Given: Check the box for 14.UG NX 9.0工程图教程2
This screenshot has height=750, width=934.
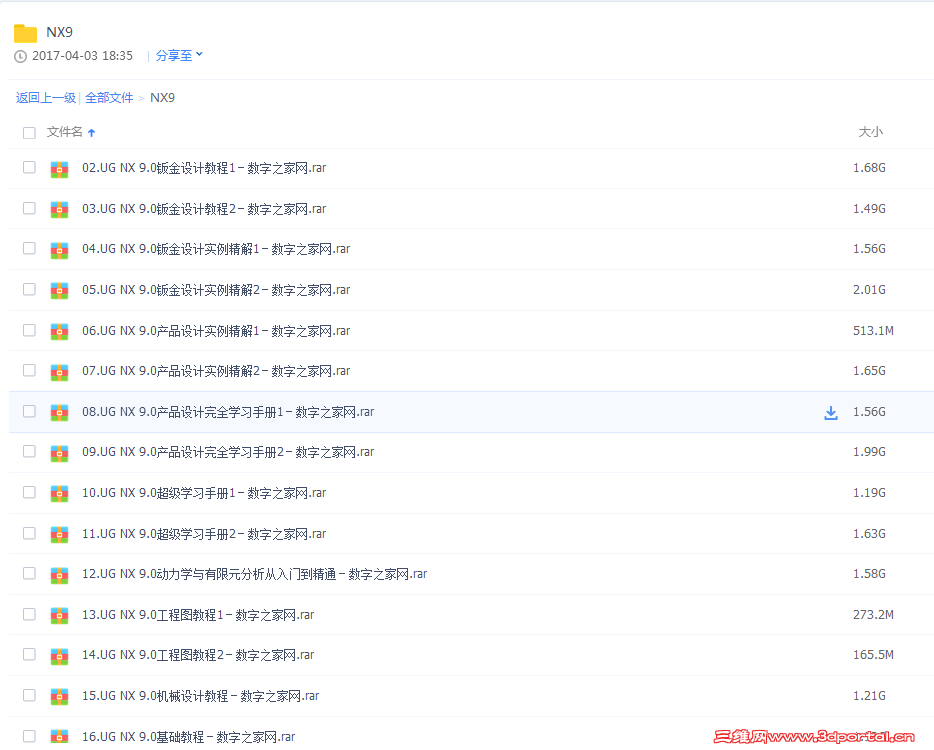Looking at the screenshot, I should [29, 655].
